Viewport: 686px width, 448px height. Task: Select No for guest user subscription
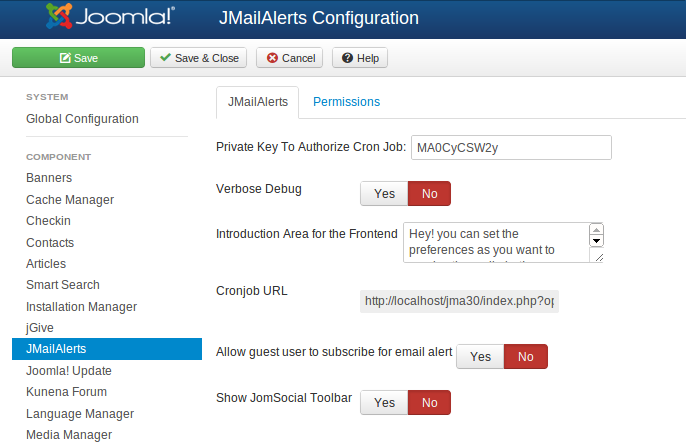525,357
